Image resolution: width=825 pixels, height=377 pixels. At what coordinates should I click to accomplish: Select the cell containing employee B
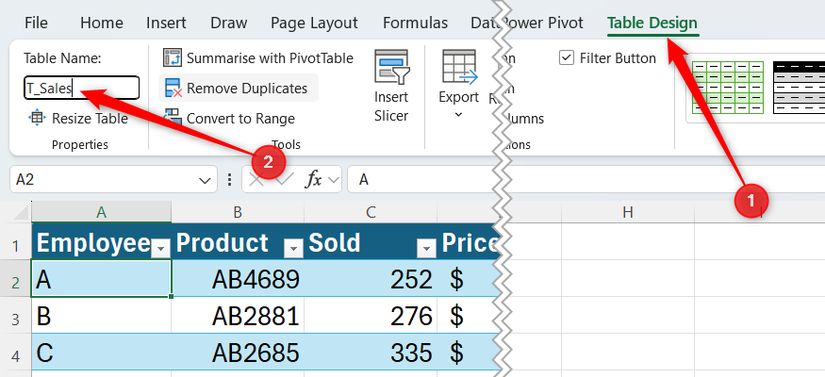click(102, 315)
